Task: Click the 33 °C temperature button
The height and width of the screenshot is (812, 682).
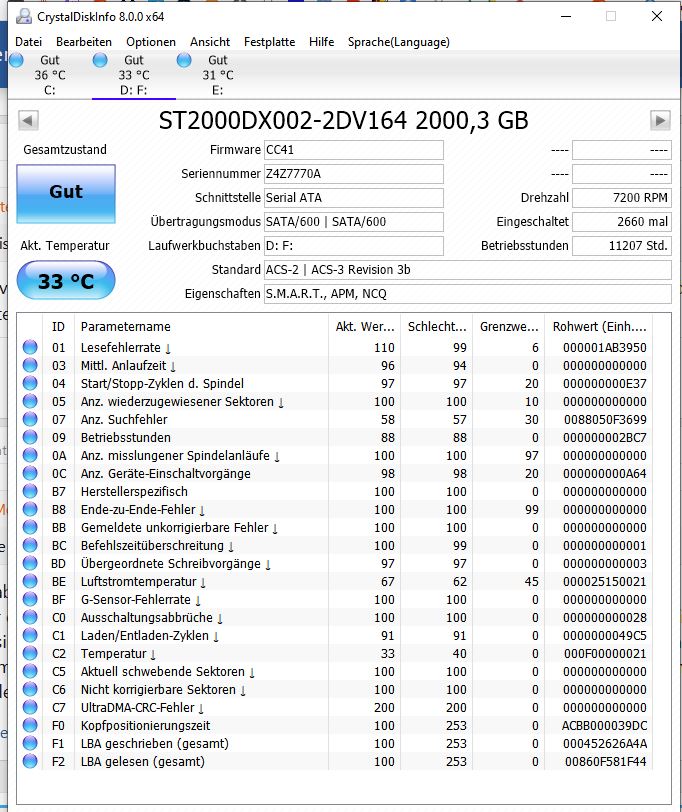Action: pos(66,280)
